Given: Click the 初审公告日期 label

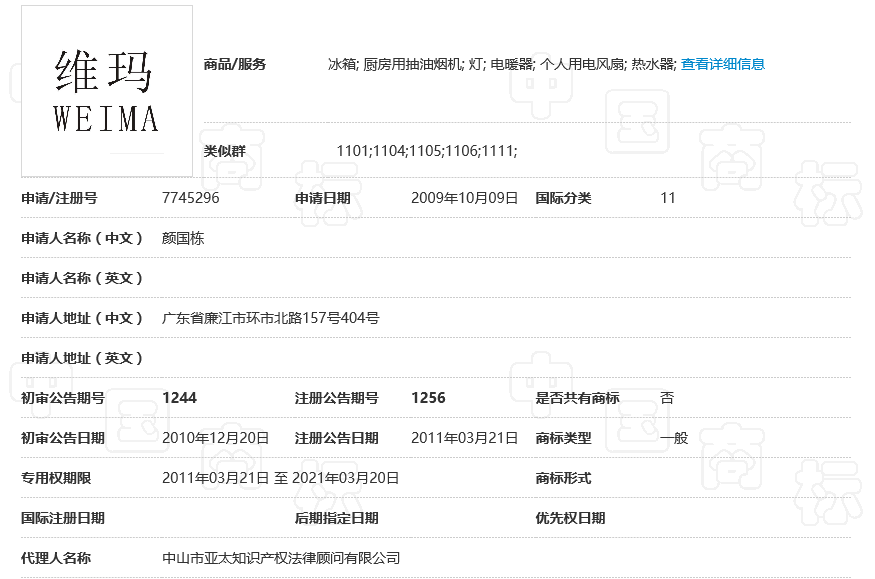Looking at the screenshot, I should (x=63, y=438).
